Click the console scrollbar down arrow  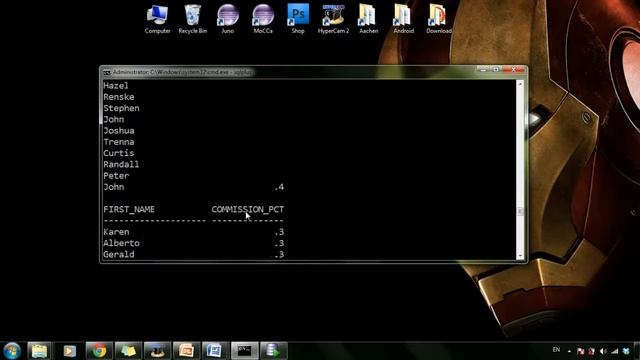click(520, 256)
